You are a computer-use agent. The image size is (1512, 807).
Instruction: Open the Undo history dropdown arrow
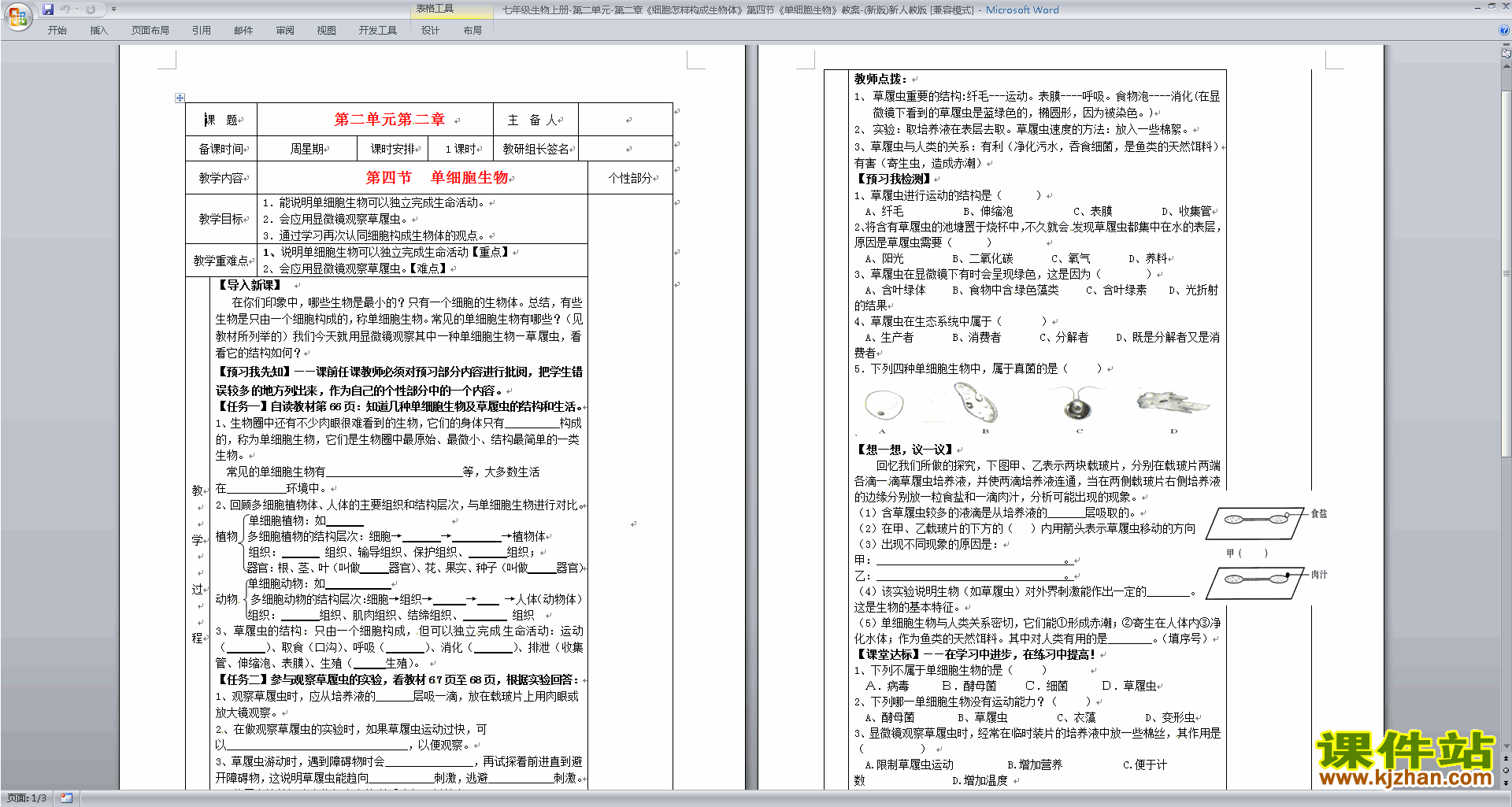click(x=76, y=9)
